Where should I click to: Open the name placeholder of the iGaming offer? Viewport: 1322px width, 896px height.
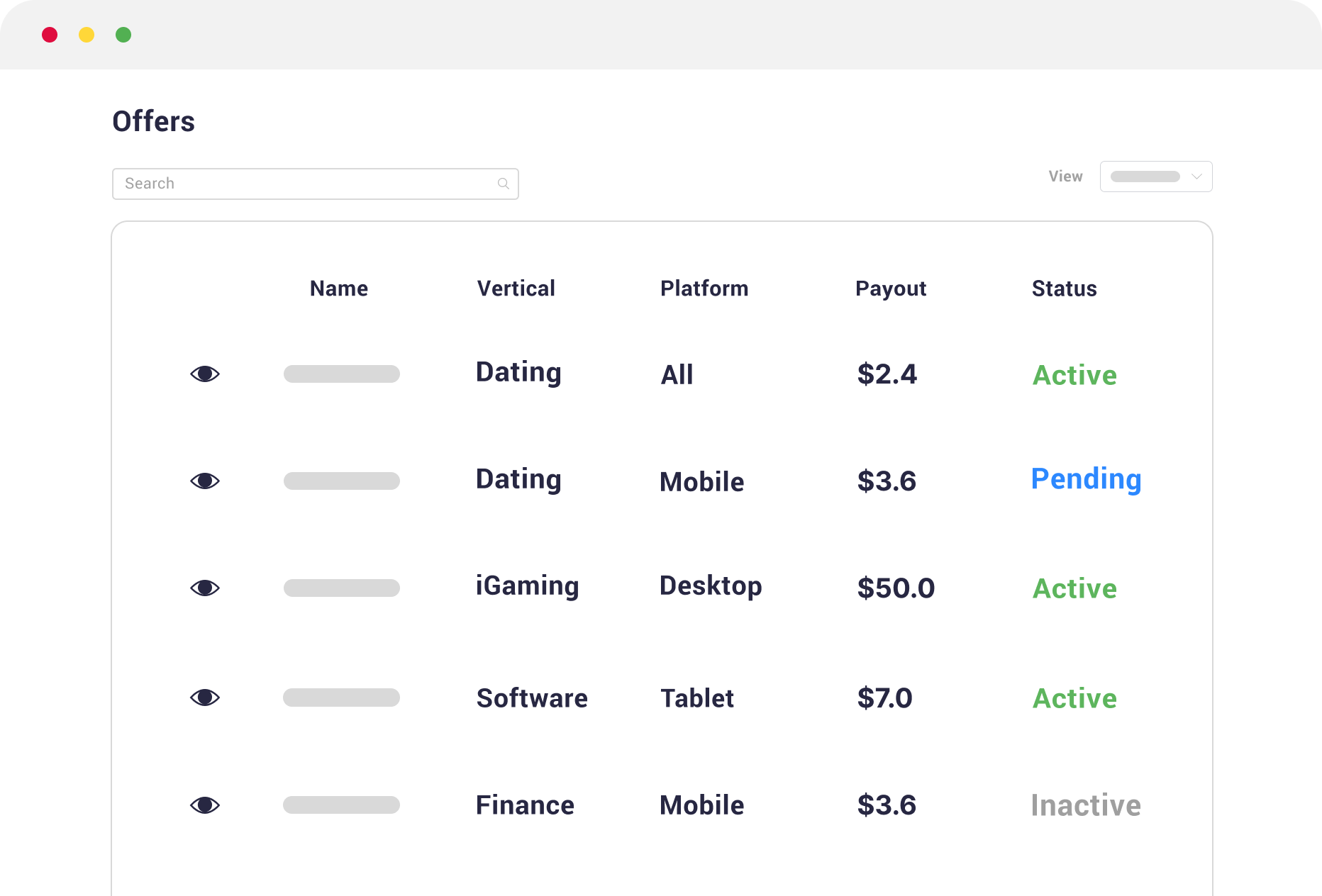click(342, 588)
